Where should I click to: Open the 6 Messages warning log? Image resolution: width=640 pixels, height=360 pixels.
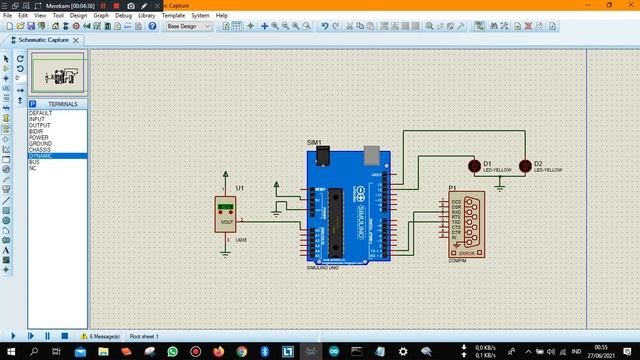100,336
